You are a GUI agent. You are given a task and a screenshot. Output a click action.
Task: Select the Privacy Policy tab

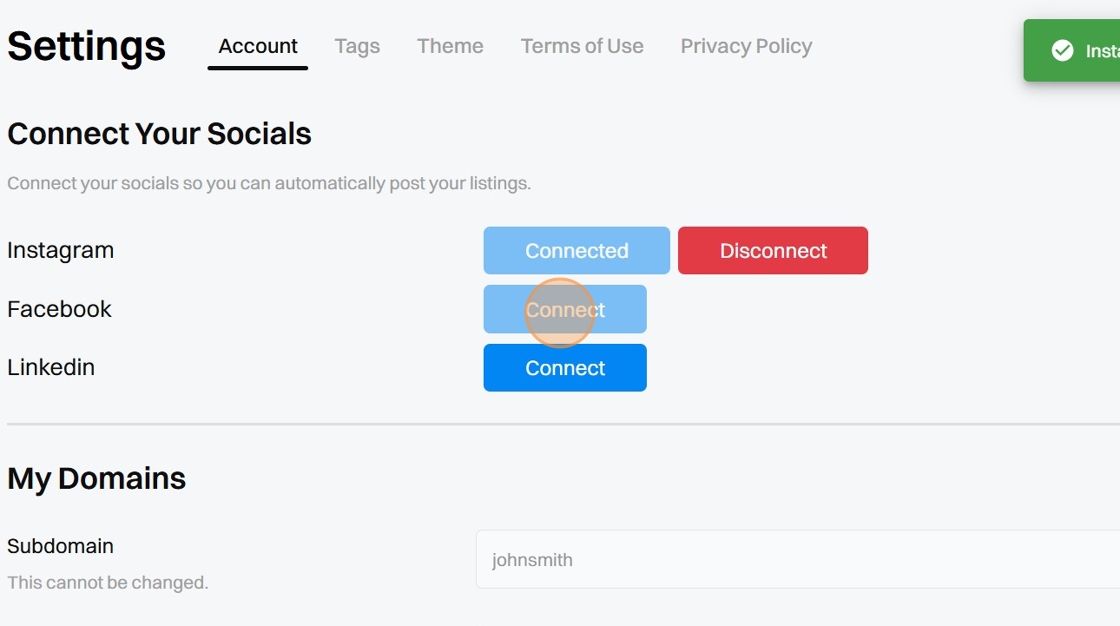coord(746,46)
